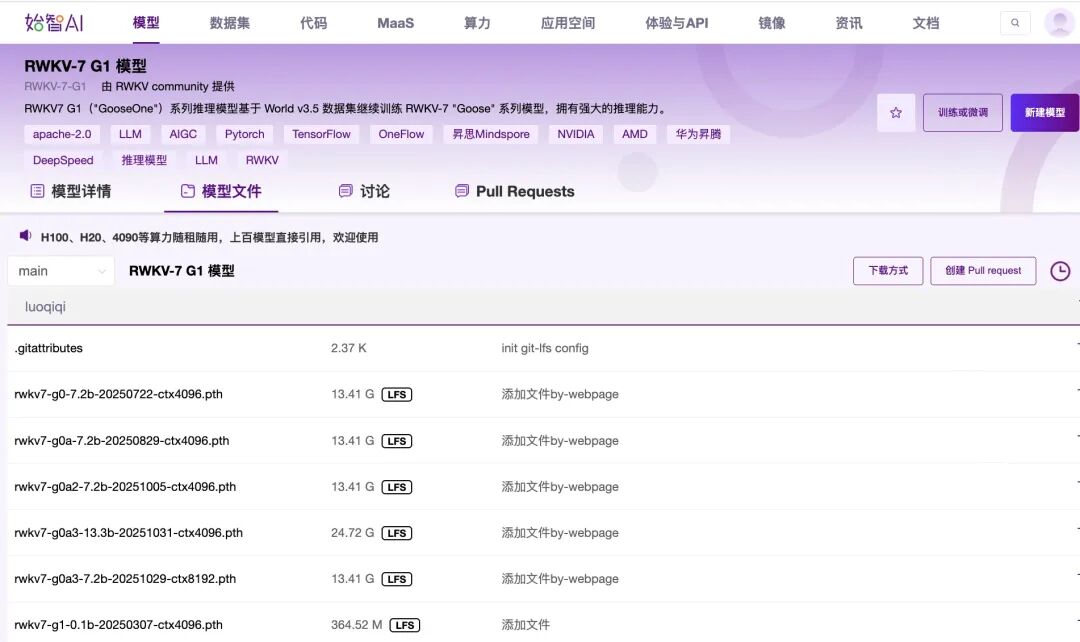Click the RWKV-7-G1 model ID text

[55, 86]
